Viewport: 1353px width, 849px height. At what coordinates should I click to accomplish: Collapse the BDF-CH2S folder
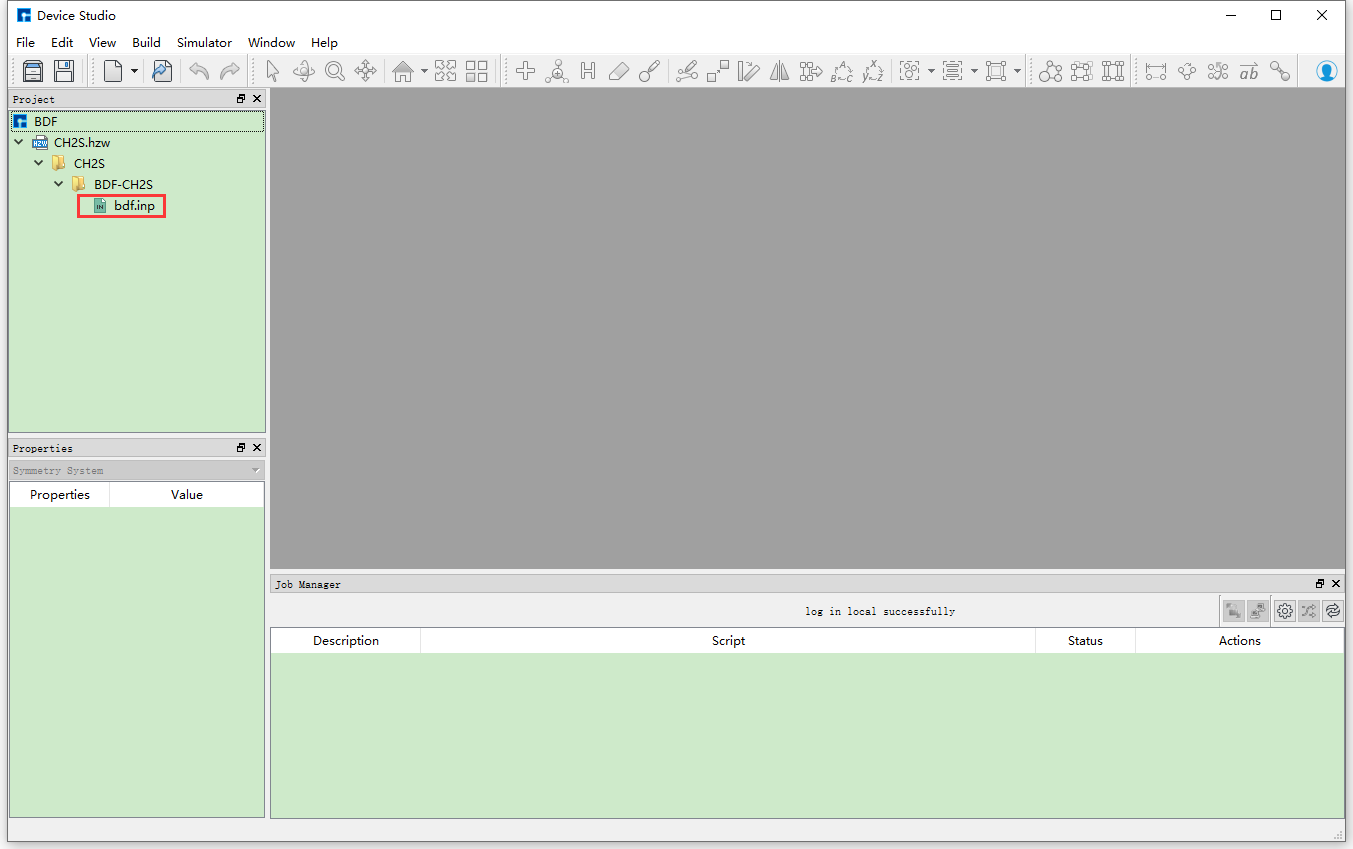pos(59,184)
